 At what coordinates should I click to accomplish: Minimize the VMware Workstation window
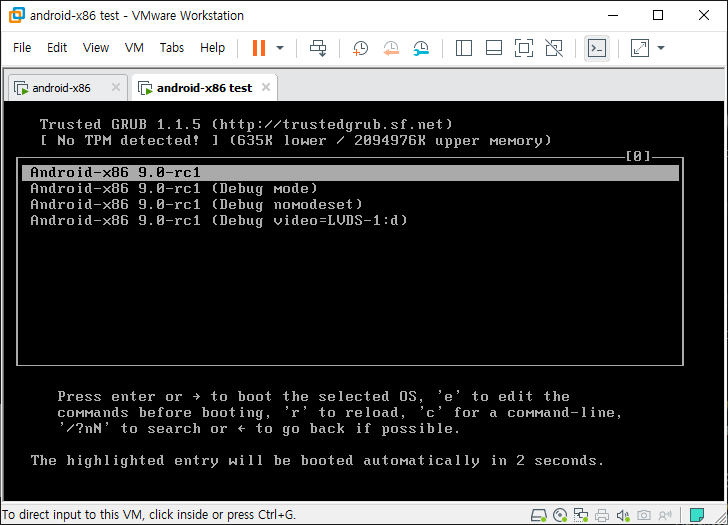(x=613, y=15)
